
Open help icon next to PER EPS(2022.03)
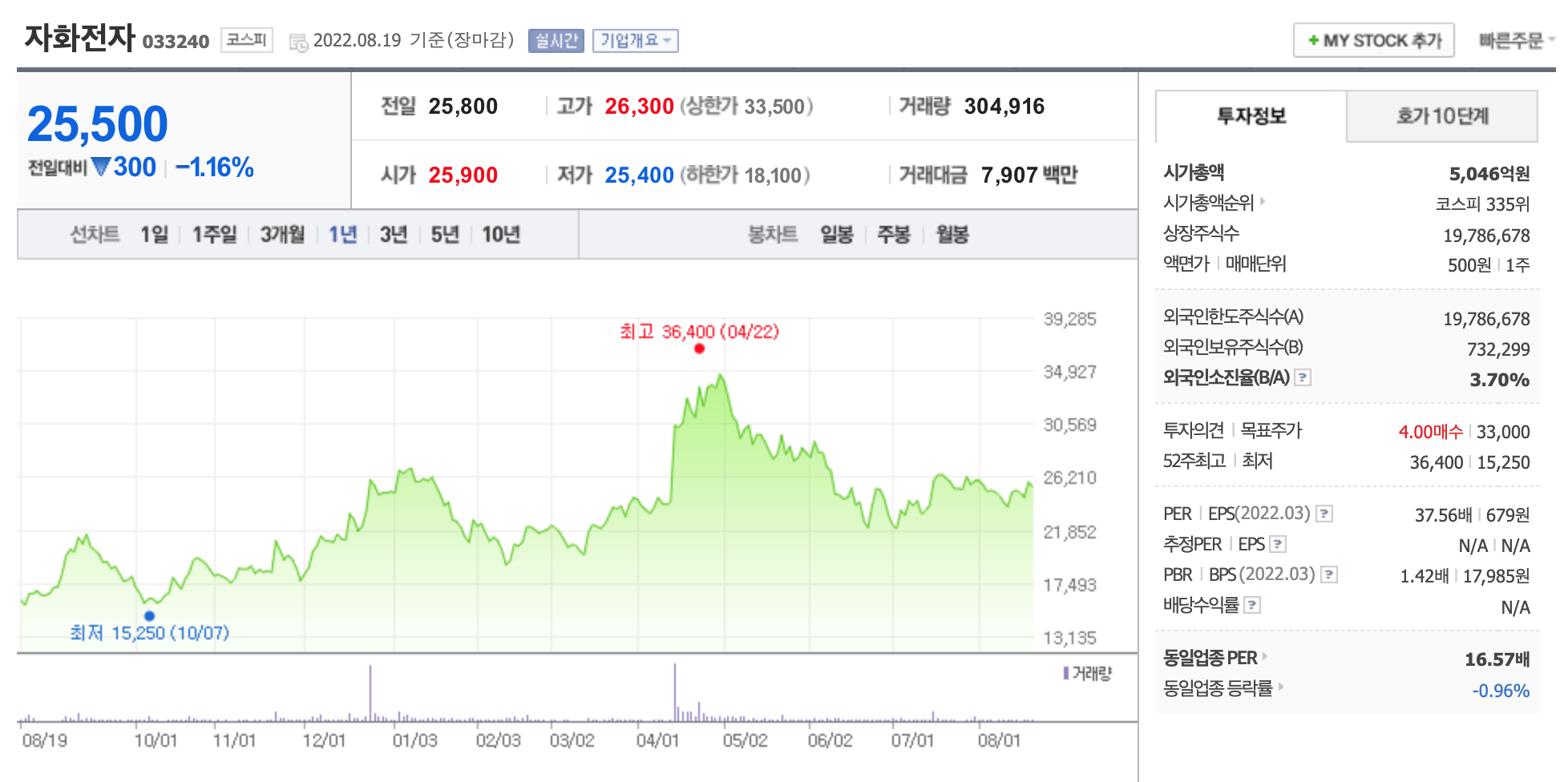click(x=1325, y=514)
